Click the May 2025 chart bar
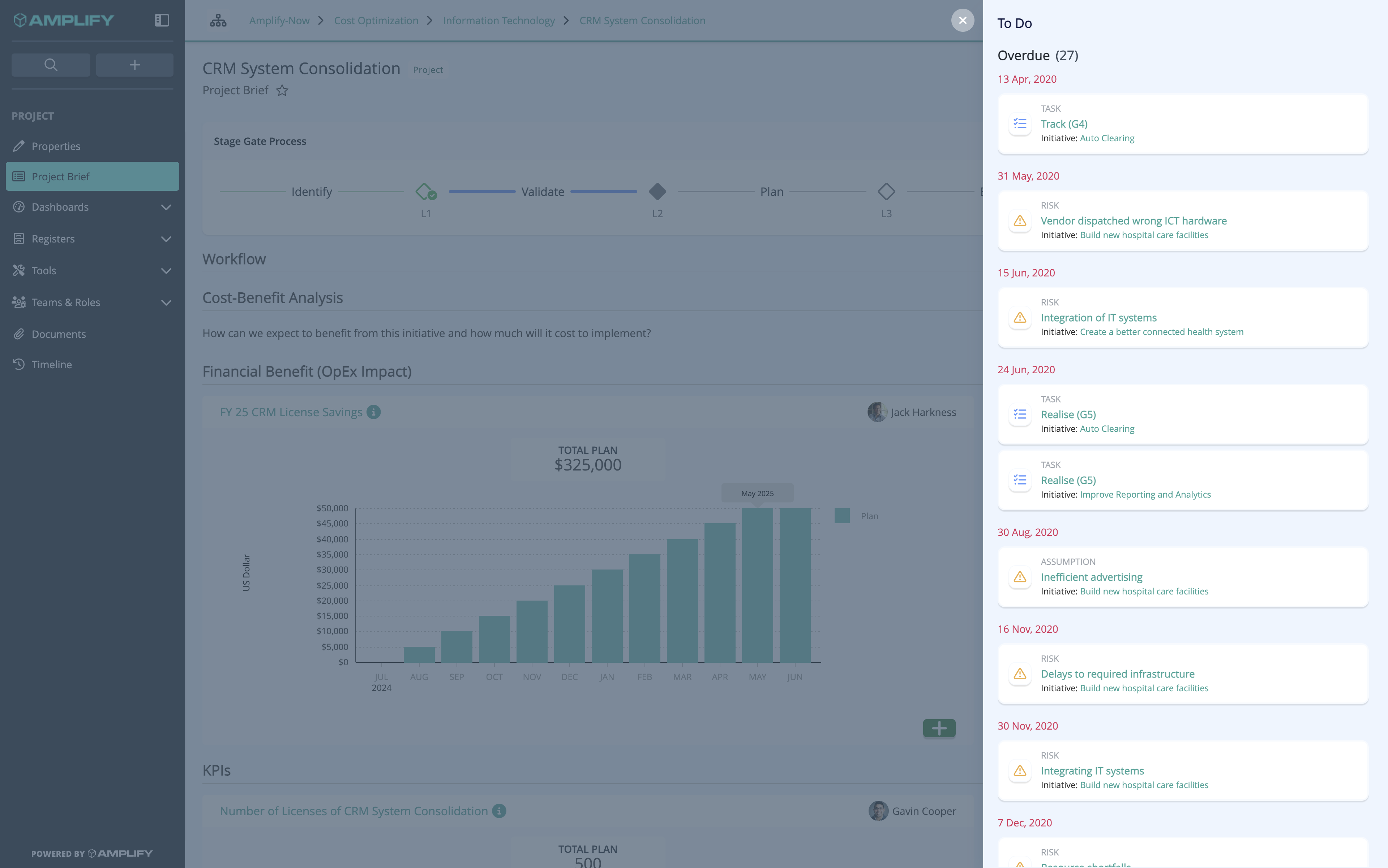The height and width of the screenshot is (868, 1388). (758, 585)
